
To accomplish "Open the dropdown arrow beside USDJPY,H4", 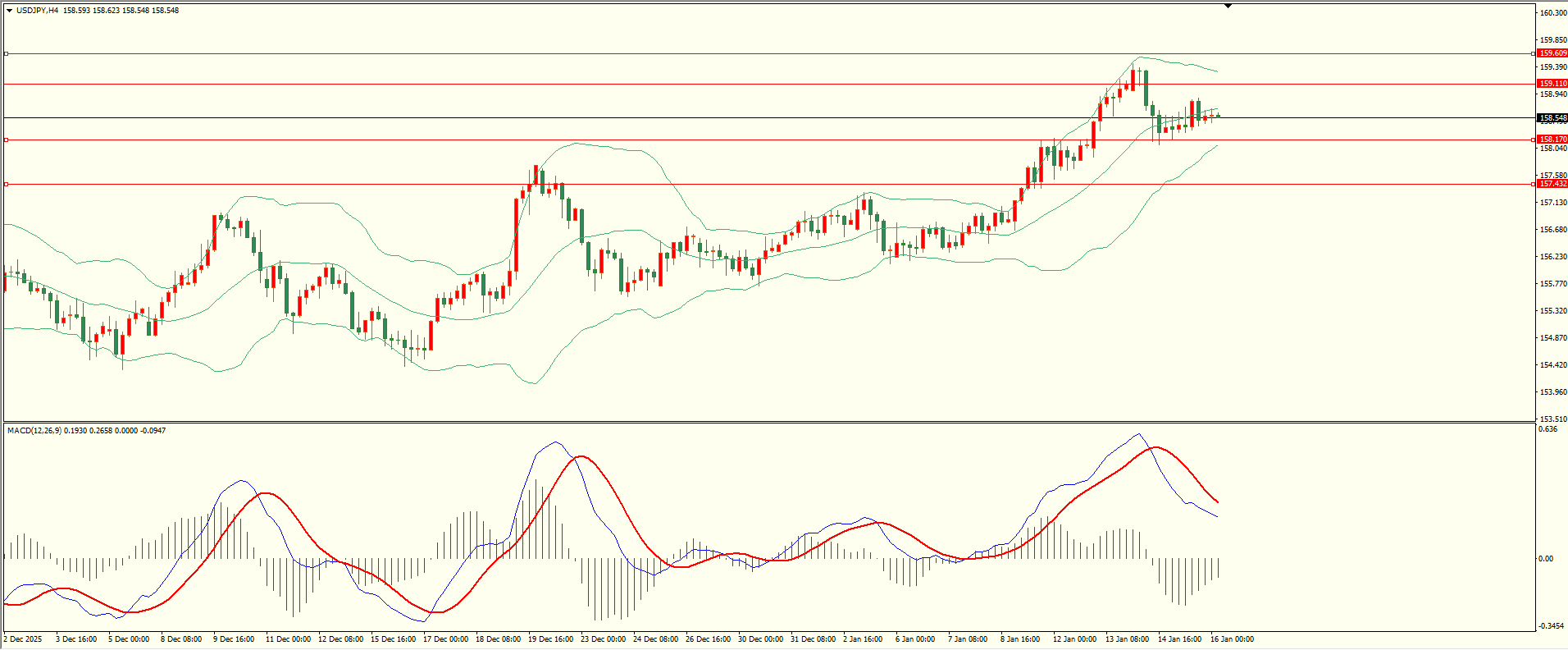I will (x=9, y=11).
